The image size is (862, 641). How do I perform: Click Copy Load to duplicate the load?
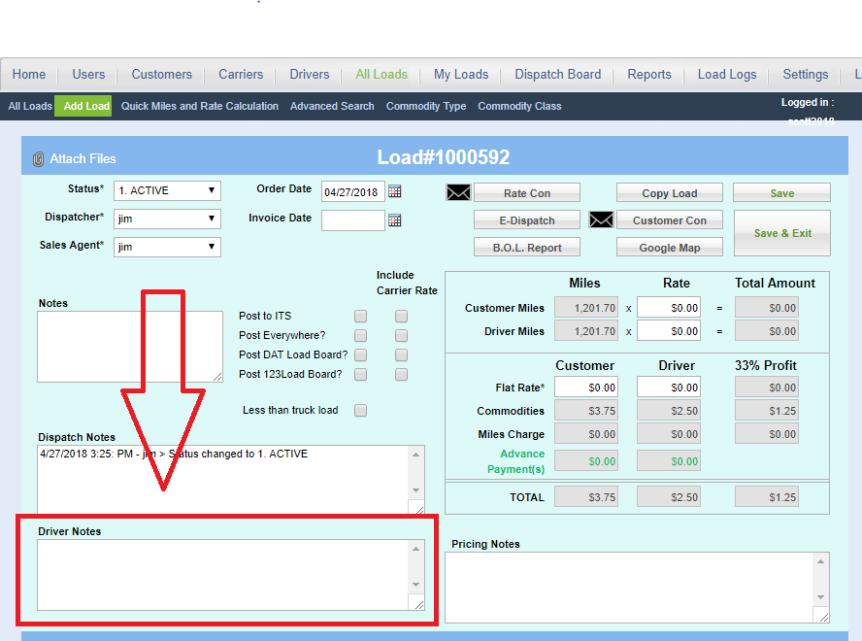[x=669, y=192]
